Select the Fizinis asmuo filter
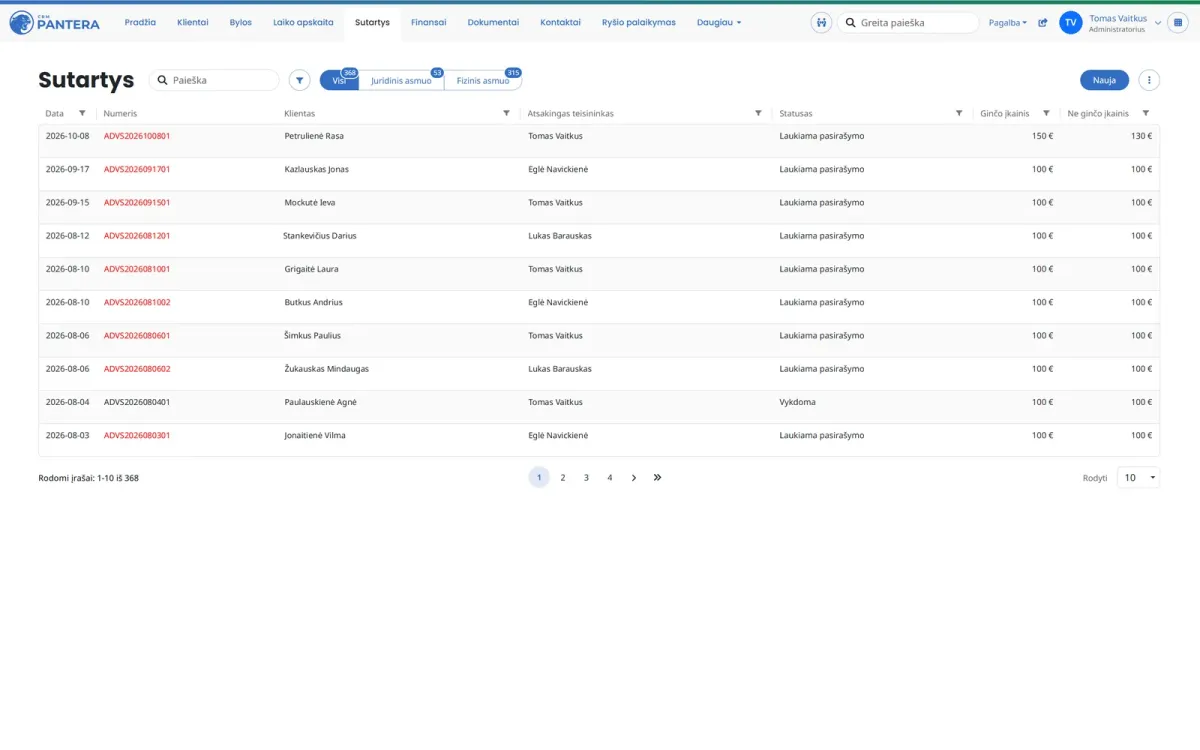Screen dimensions: 1200x750 (483, 80)
